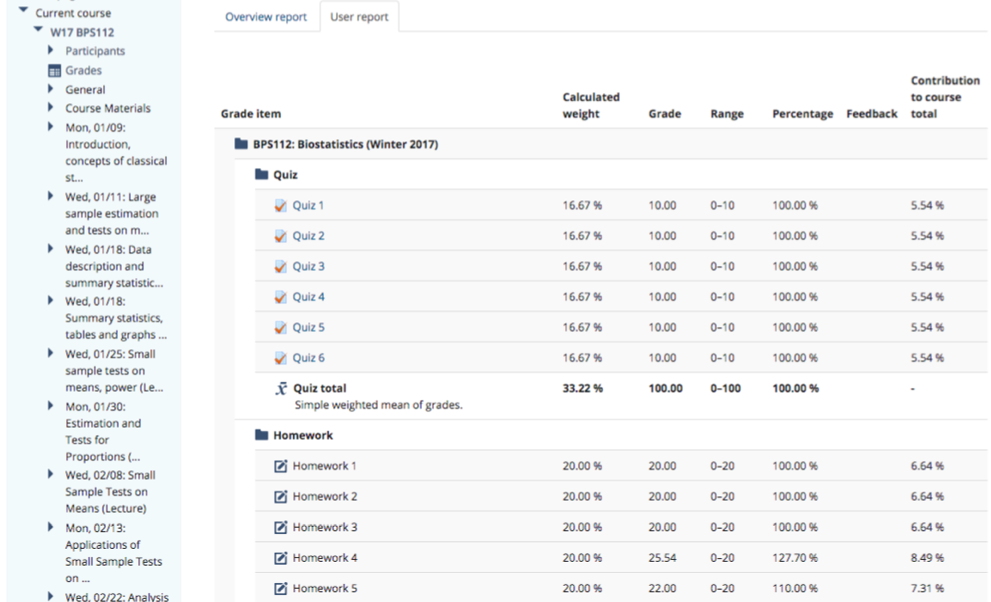Click the Quiz 4 quiz icon

tap(280, 297)
